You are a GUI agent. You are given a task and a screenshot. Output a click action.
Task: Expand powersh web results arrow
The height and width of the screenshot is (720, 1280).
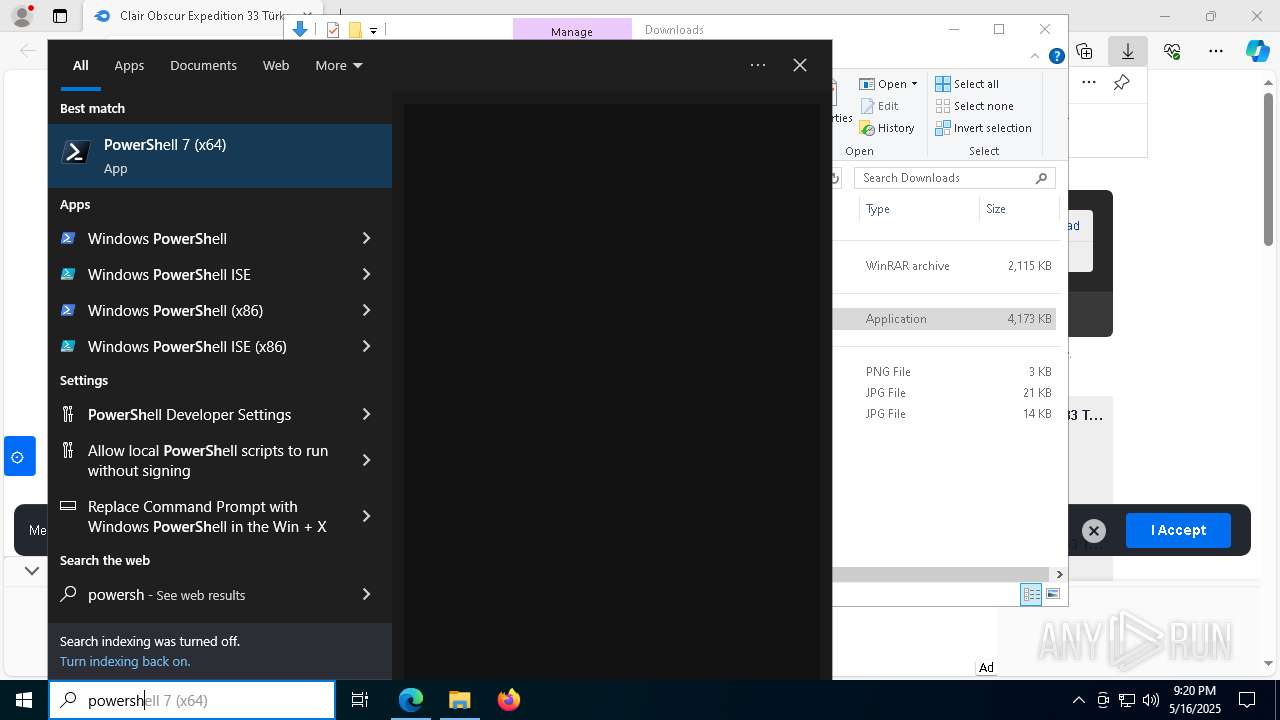pos(366,594)
